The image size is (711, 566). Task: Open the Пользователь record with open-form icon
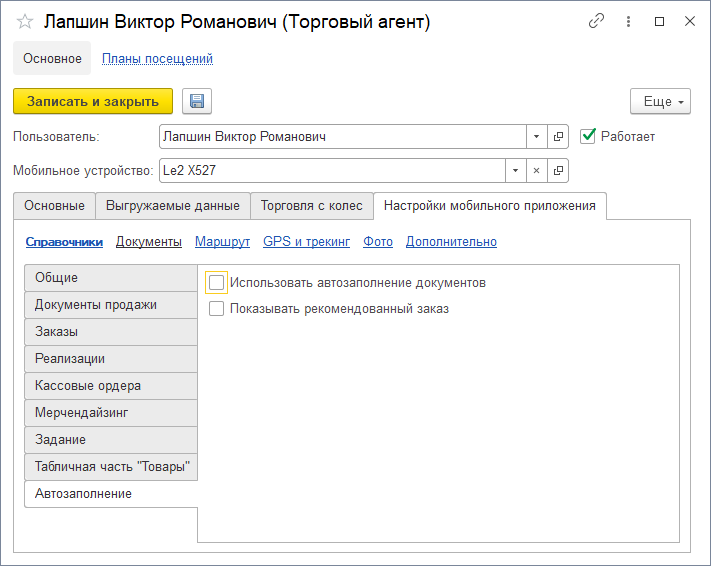click(x=559, y=136)
